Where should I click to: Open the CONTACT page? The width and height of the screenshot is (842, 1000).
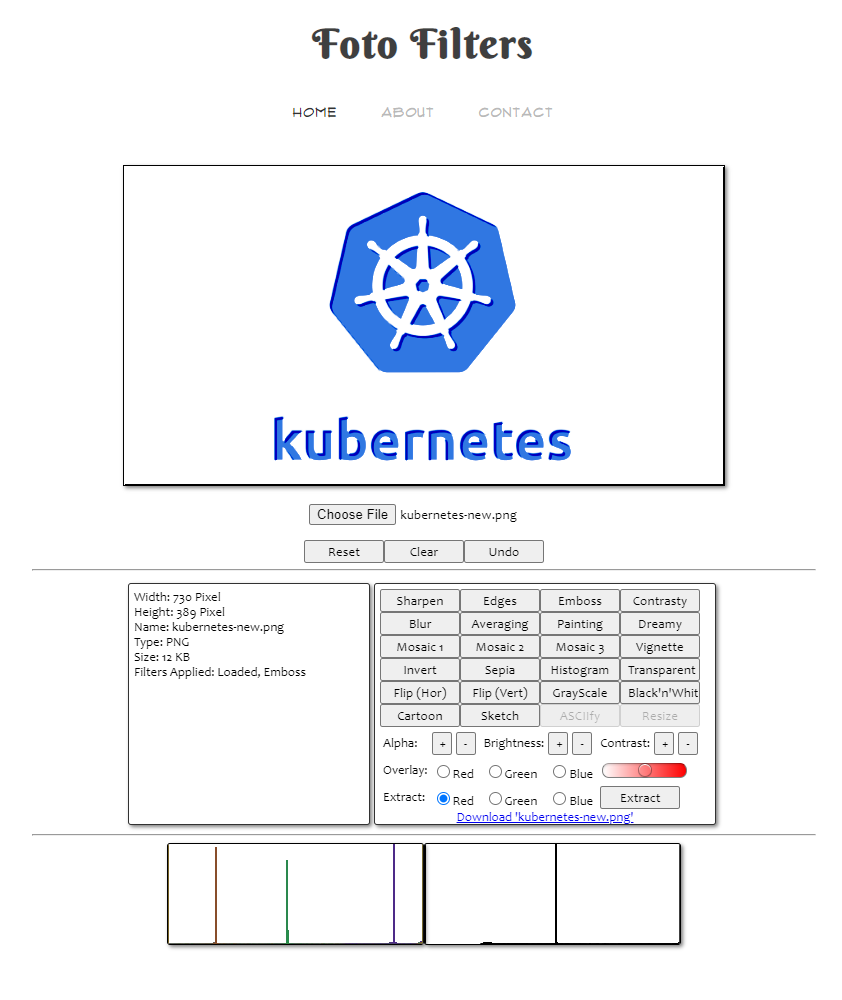515,112
